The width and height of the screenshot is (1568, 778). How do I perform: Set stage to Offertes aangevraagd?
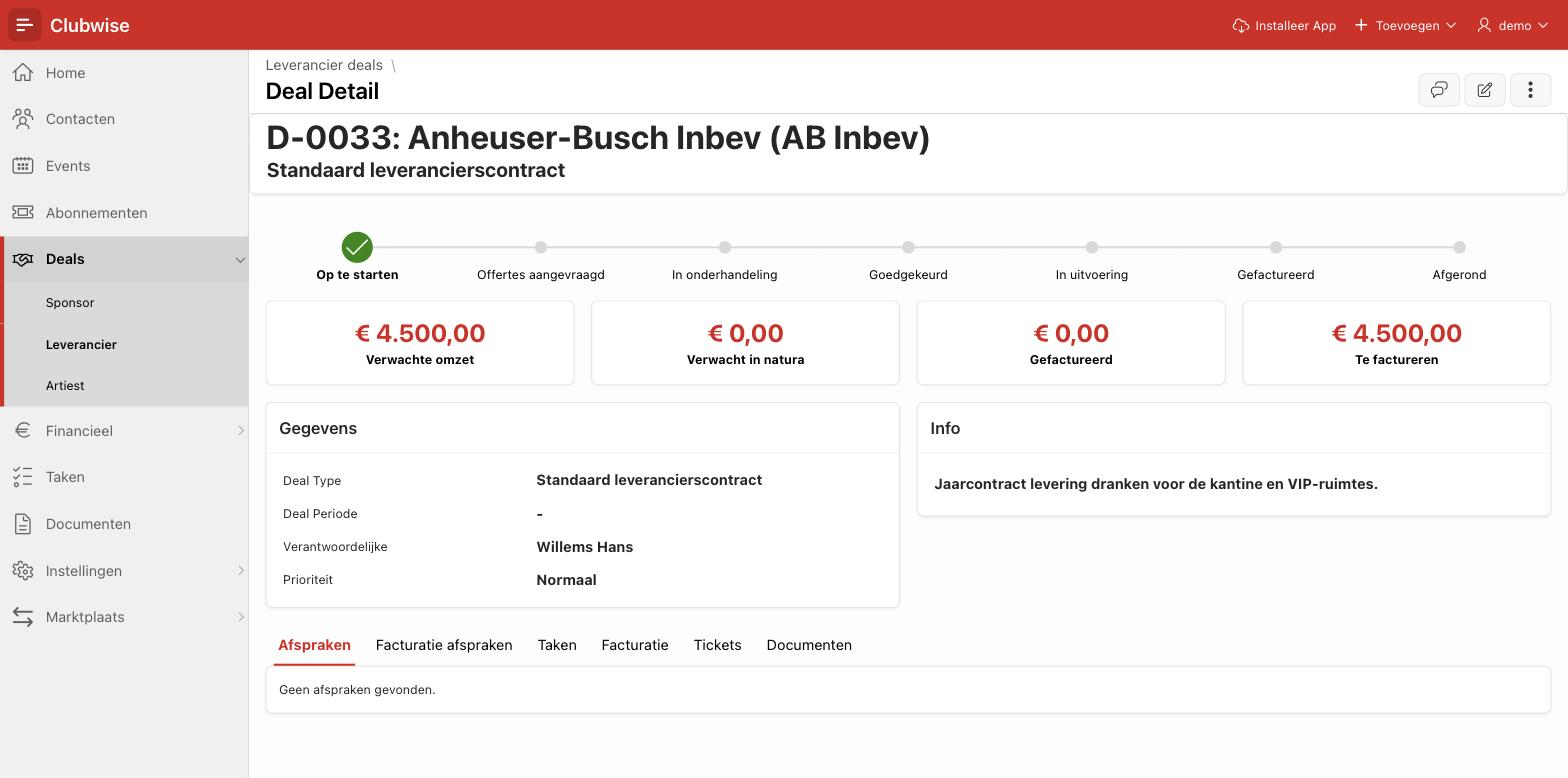coord(541,247)
